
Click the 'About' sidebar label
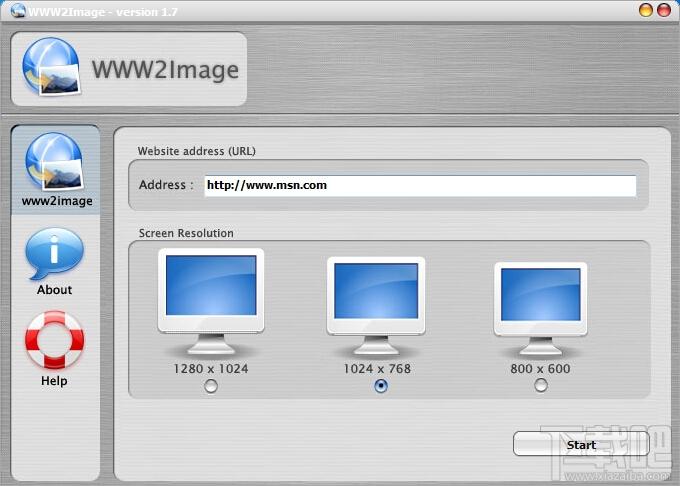click(54, 290)
